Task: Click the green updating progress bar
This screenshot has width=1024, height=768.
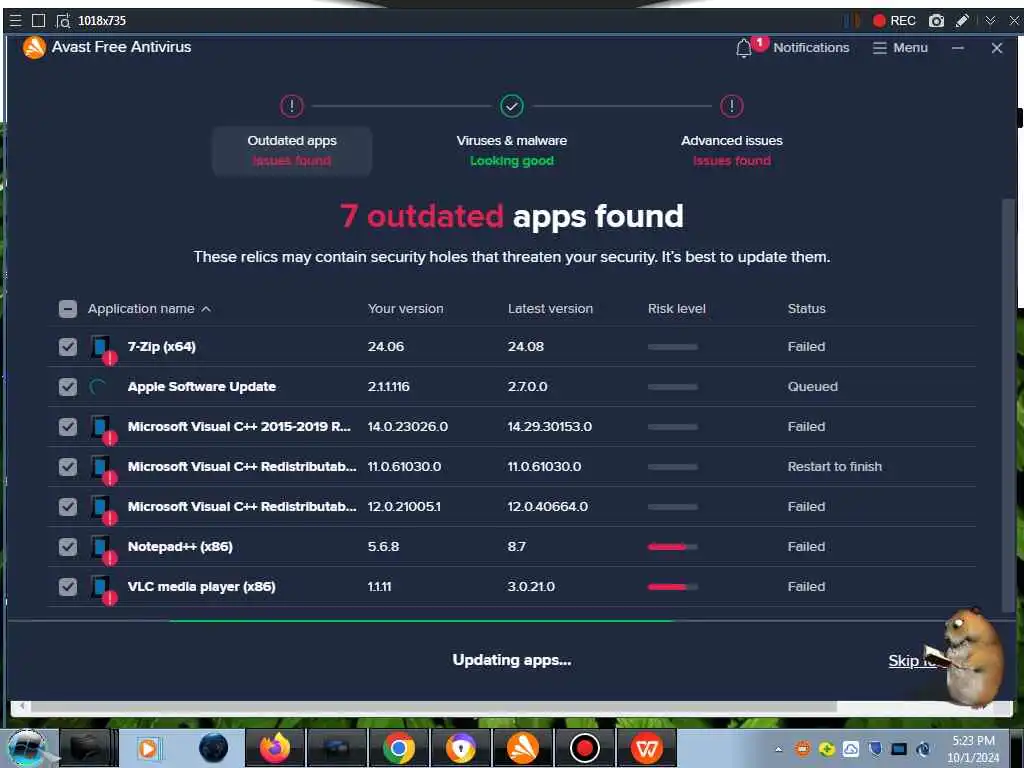Action: tap(421, 621)
